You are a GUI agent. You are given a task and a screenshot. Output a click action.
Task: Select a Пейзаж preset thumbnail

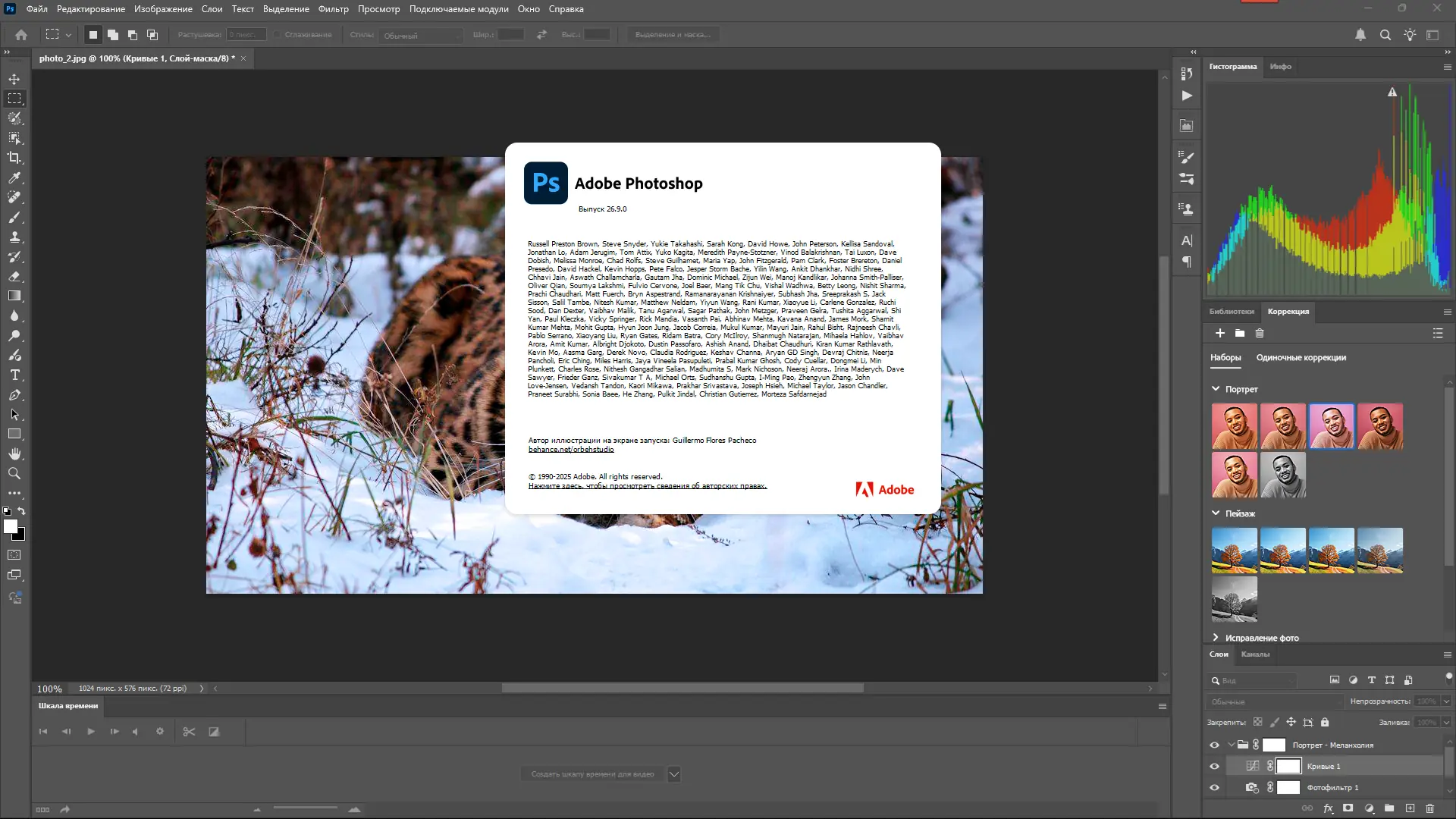tap(1233, 550)
